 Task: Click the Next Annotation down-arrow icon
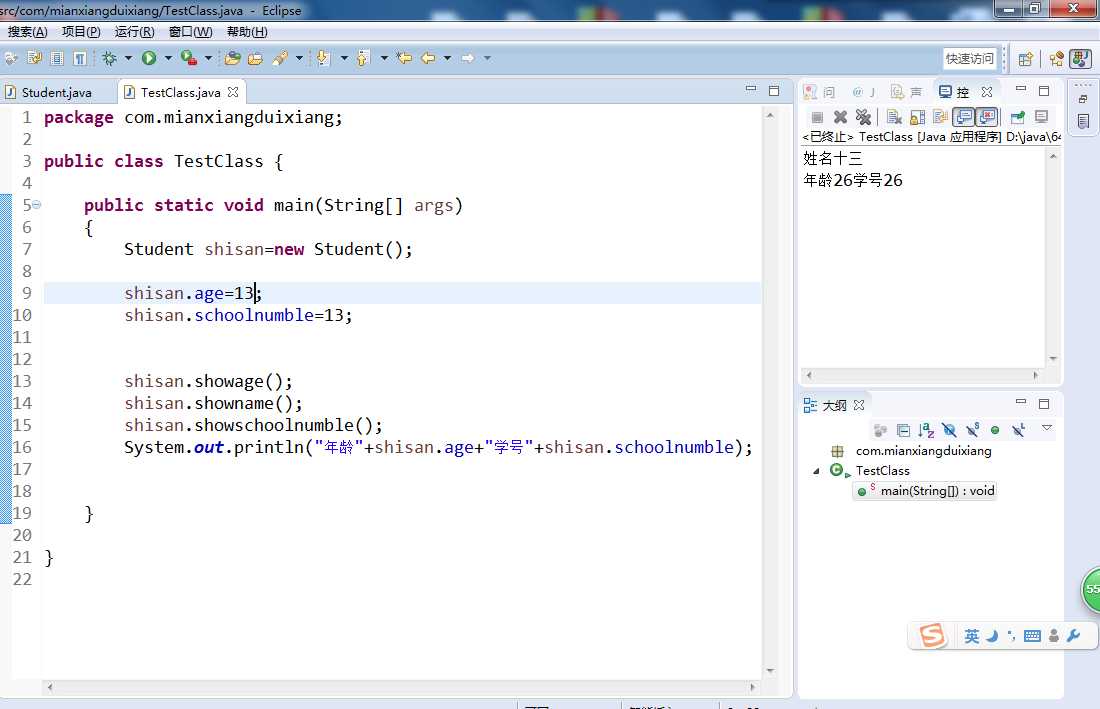[323, 58]
